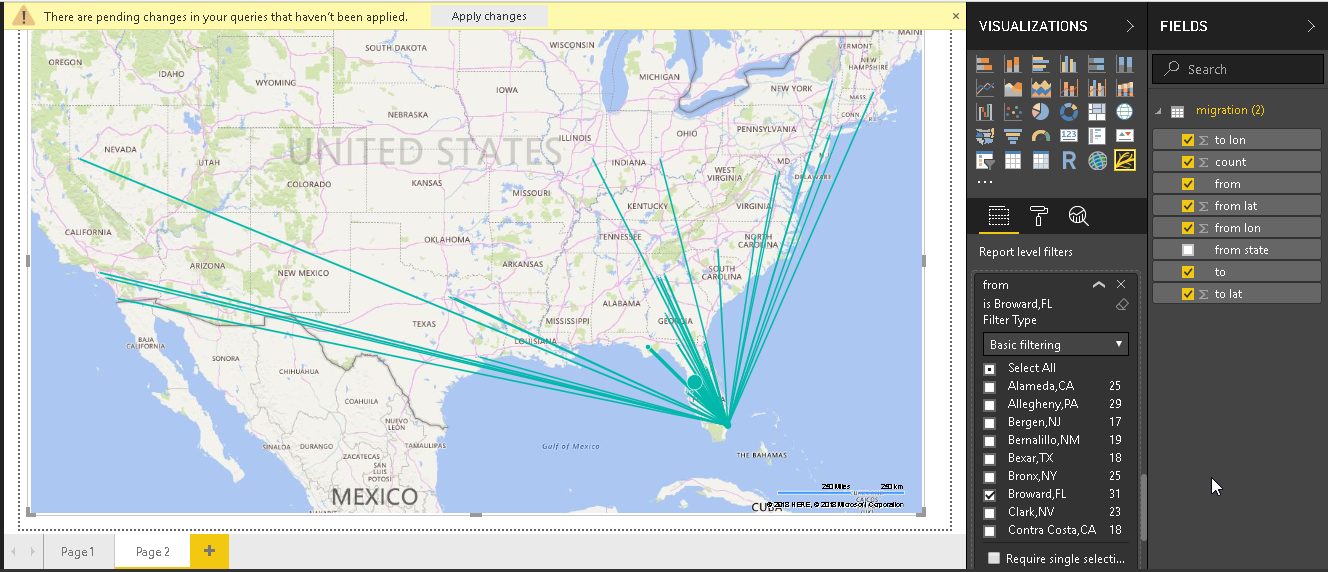The width and height of the screenshot is (1328, 572).
Task: Select the funnel chart visualization
Action: pyautogui.click(x=1012, y=136)
